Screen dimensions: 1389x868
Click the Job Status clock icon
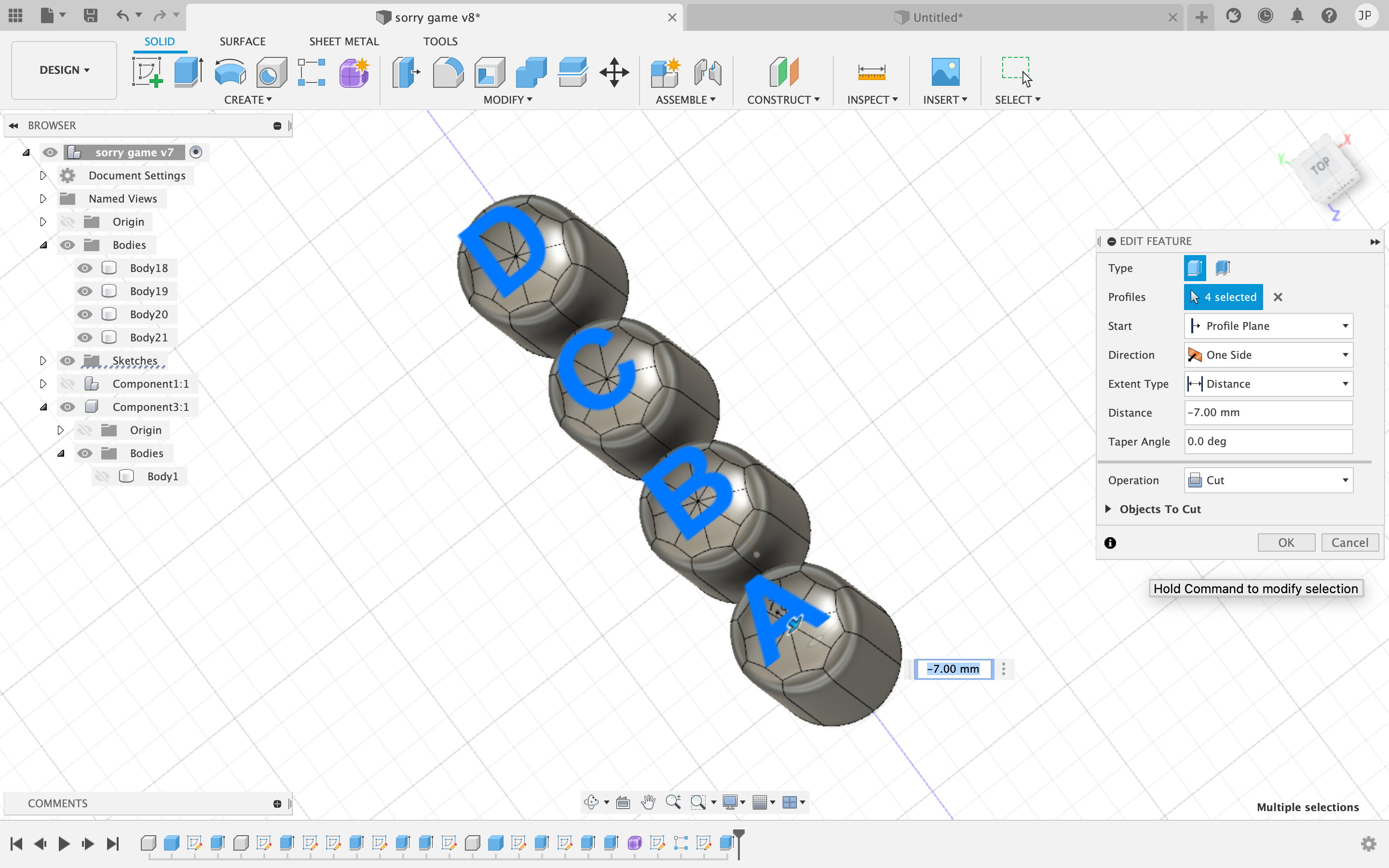(x=1265, y=15)
